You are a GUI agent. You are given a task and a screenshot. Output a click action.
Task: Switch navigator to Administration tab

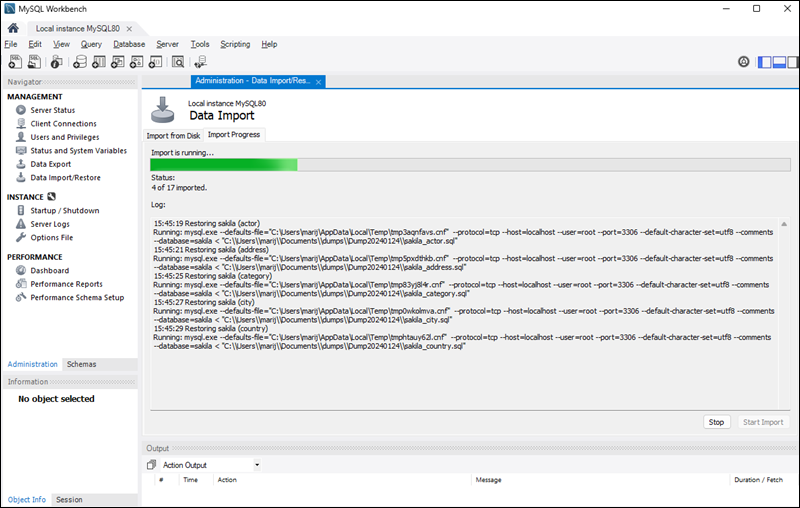(x=33, y=364)
